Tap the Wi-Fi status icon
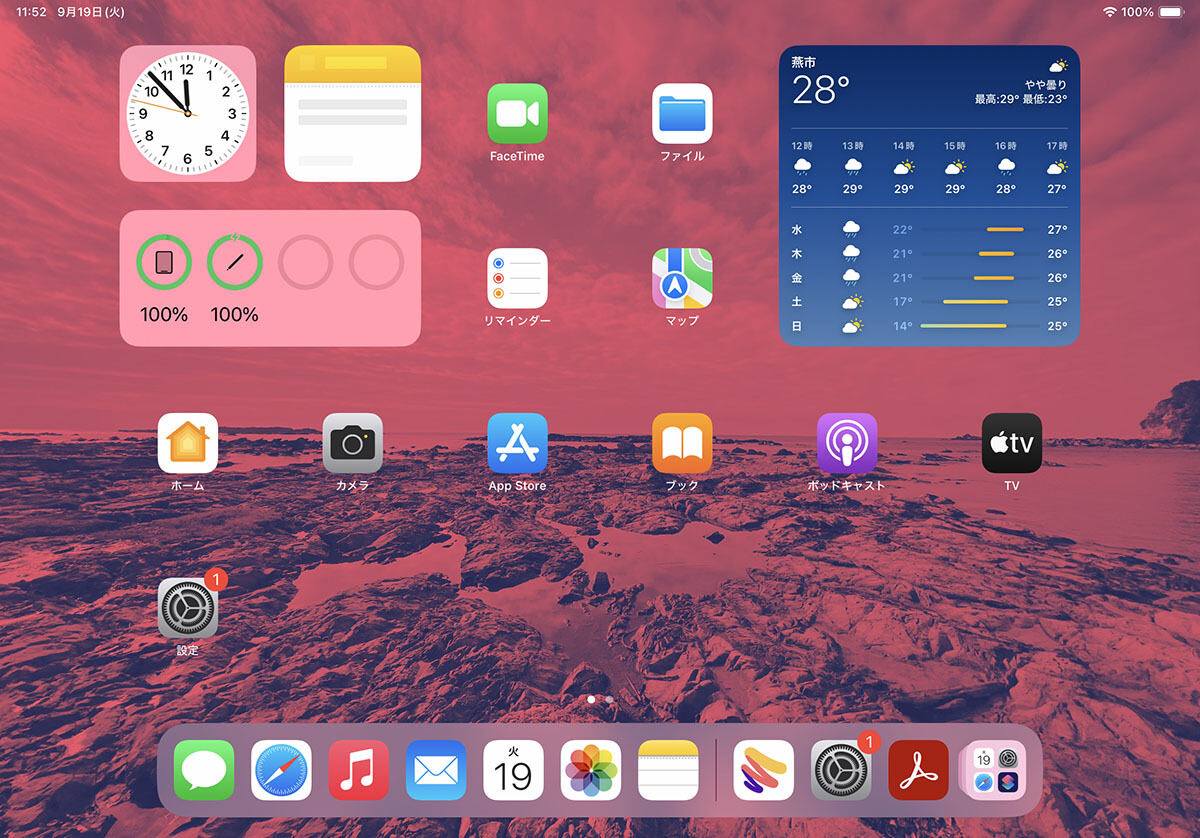The width and height of the screenshot is (1200, 838). [x=1109, y=12]
